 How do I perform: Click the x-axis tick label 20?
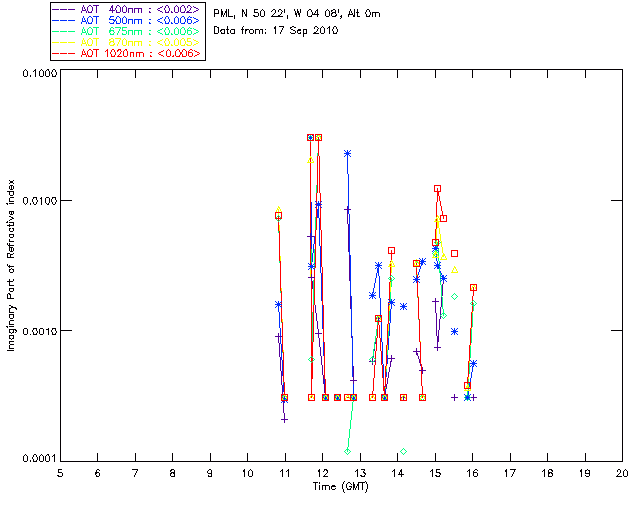point(622,473)
